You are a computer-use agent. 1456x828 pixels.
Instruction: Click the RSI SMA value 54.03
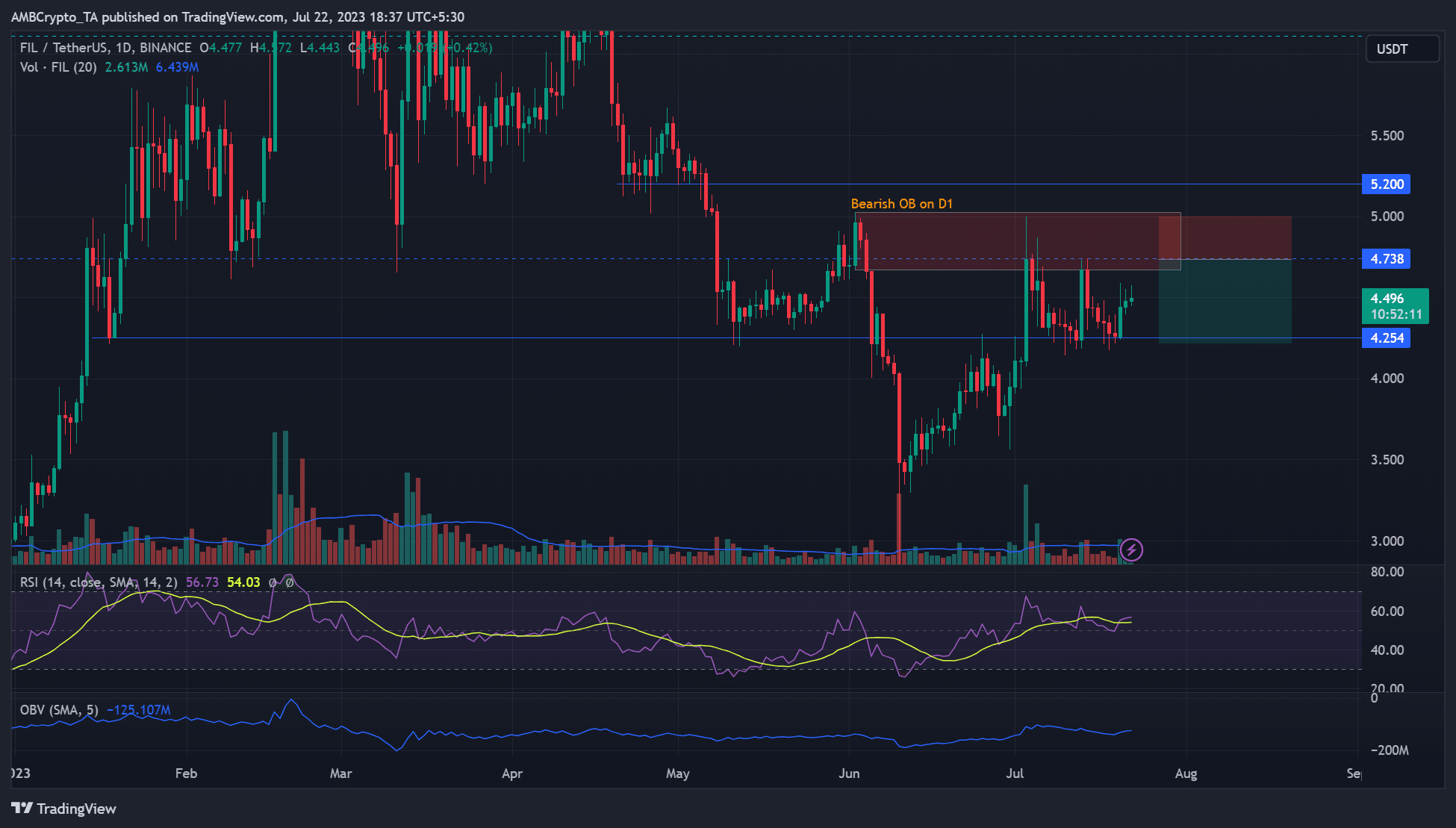pyautogui.click(x=243, y=582)
